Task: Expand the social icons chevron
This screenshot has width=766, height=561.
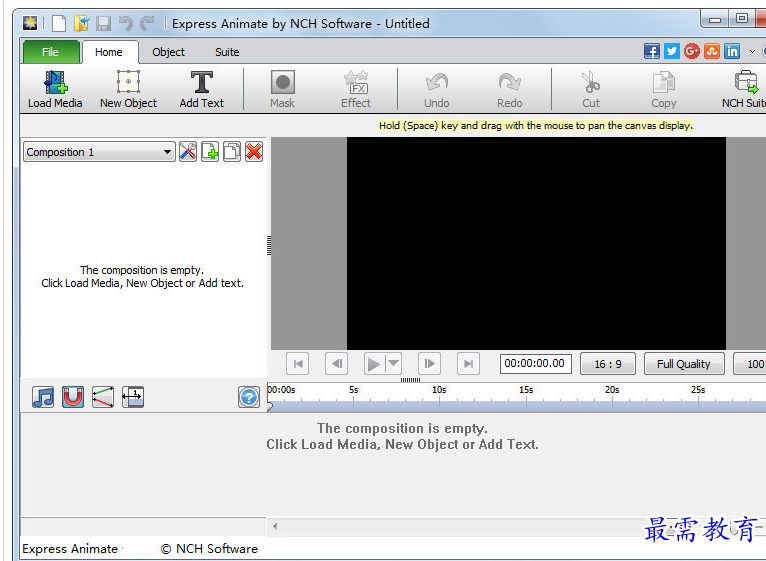Action: click(x=752, y=51)
